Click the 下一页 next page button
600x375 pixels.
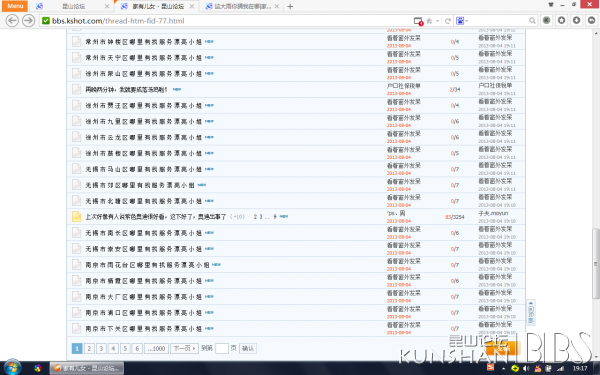[x=184, y=348]
